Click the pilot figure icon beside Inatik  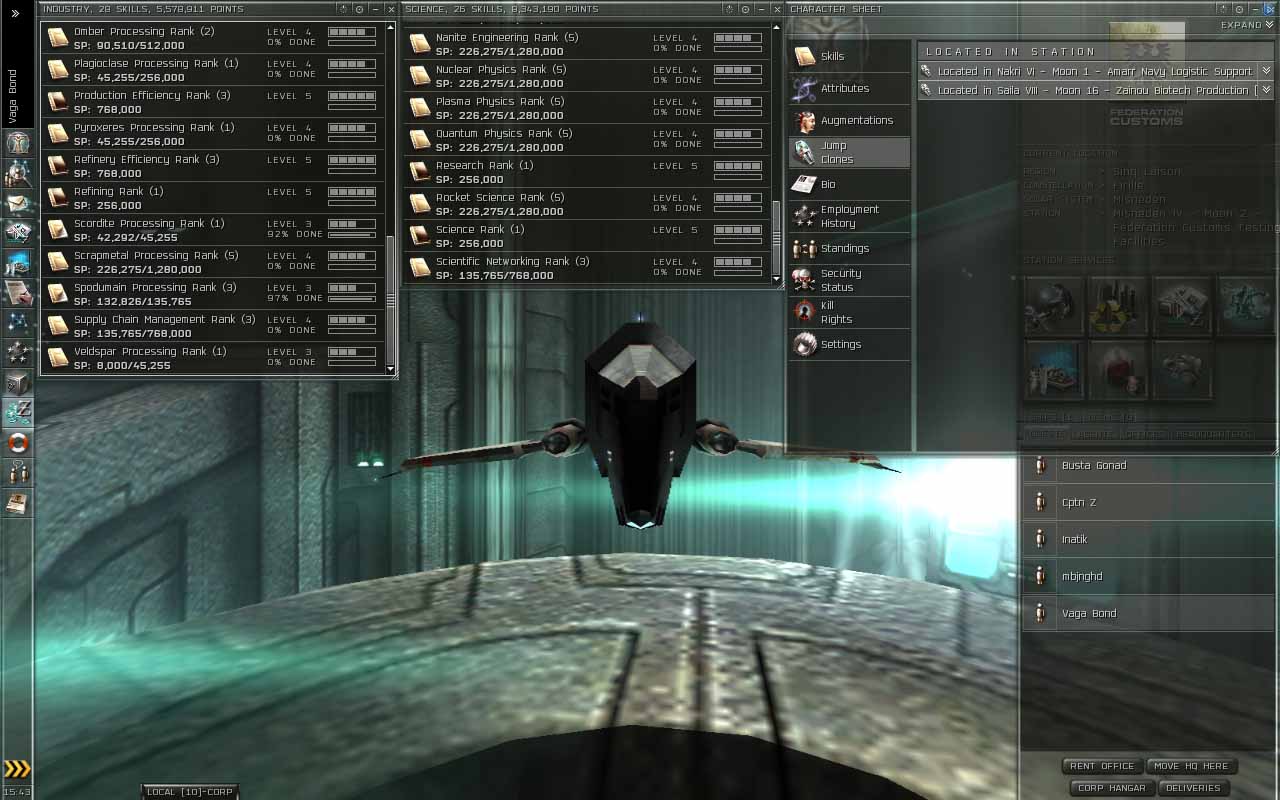click(1040, 540)
